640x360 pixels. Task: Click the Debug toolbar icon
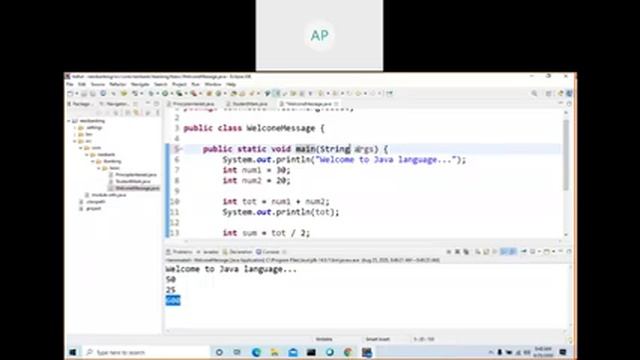click(151, 93)
